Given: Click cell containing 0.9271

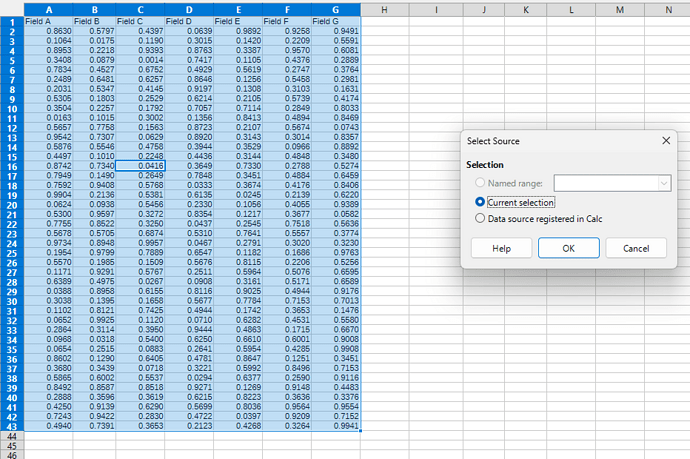Looking at the screenshot, I should click(x=189, y=387).
